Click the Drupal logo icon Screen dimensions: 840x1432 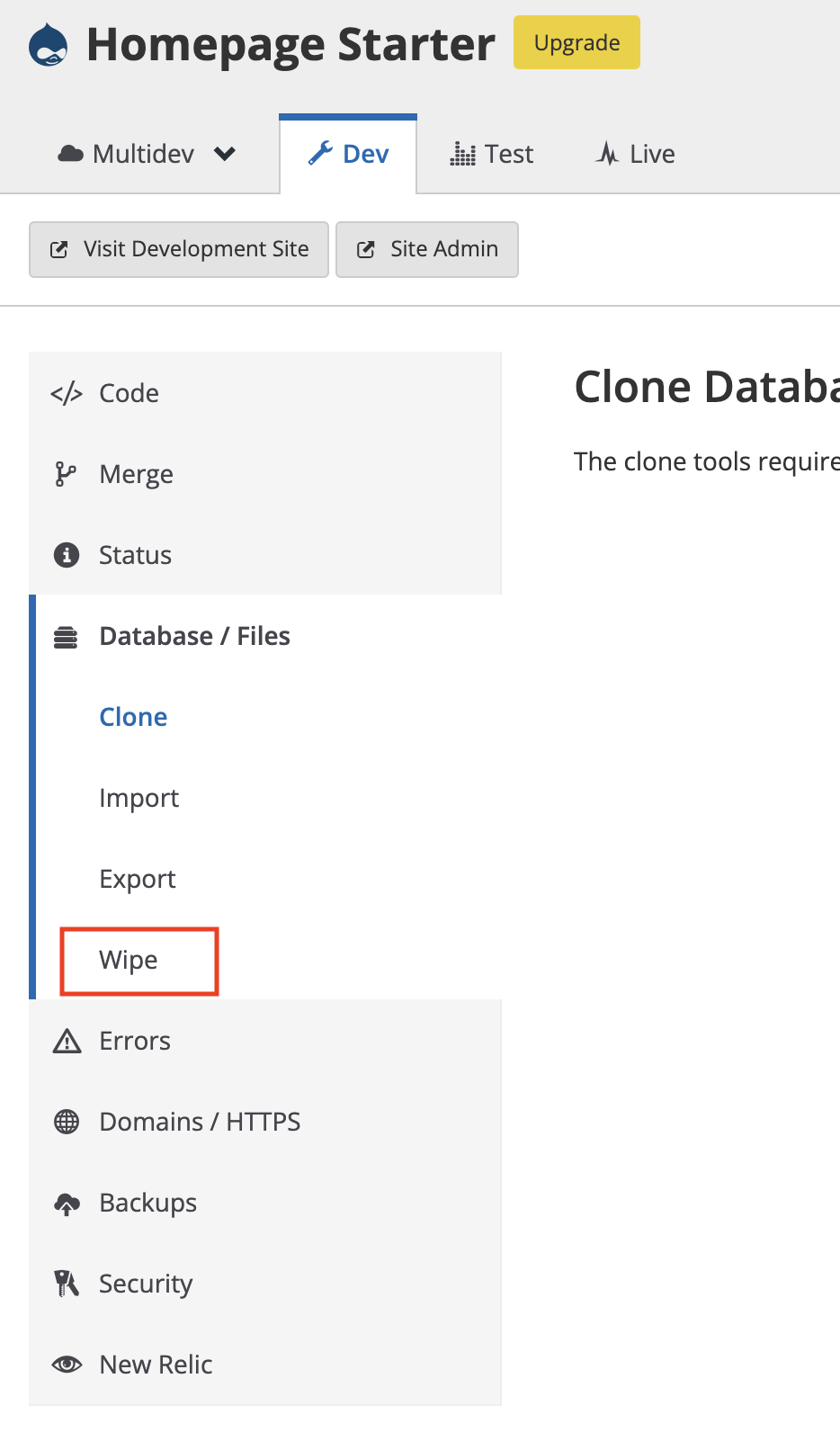tap(49, 45)
